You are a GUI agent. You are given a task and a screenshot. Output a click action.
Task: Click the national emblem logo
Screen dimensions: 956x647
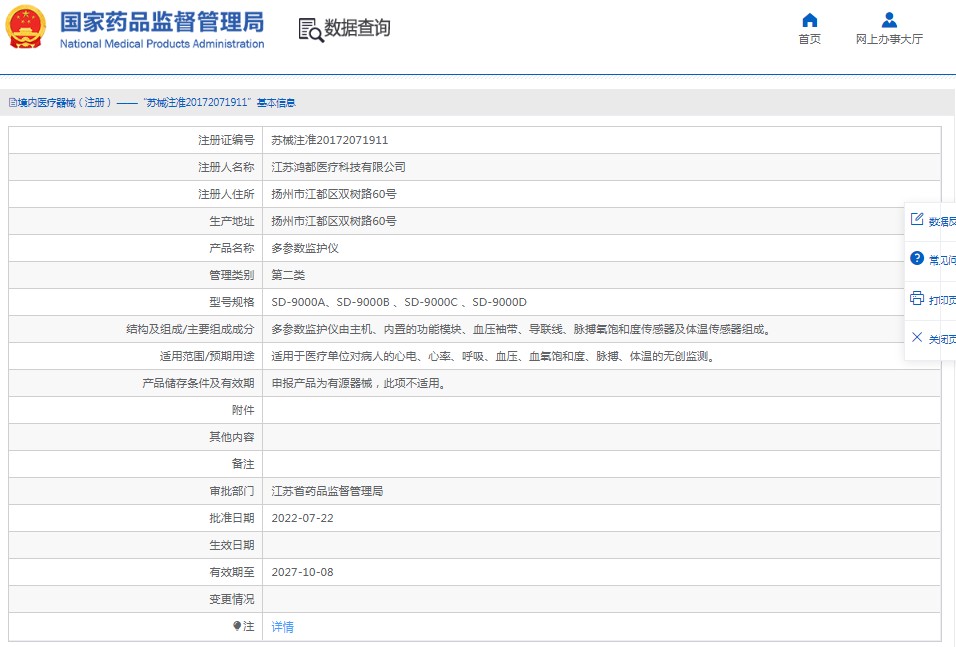[25, 27]
